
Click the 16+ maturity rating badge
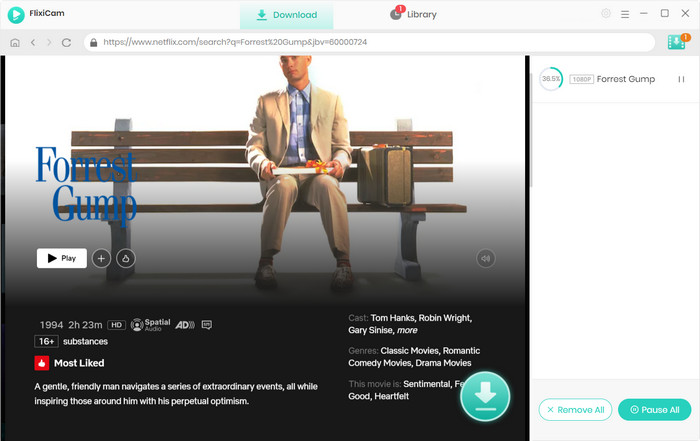[x=46, y=341]
